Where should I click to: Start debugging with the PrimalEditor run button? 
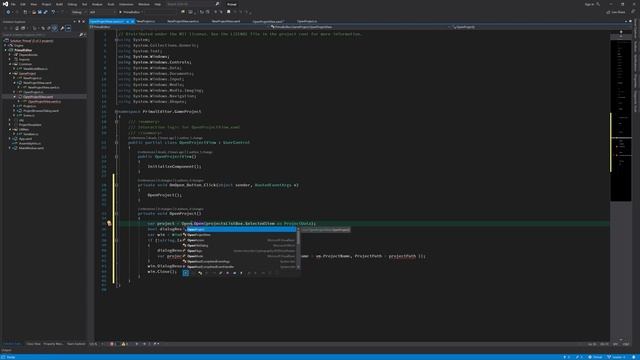tap(131, 12)
